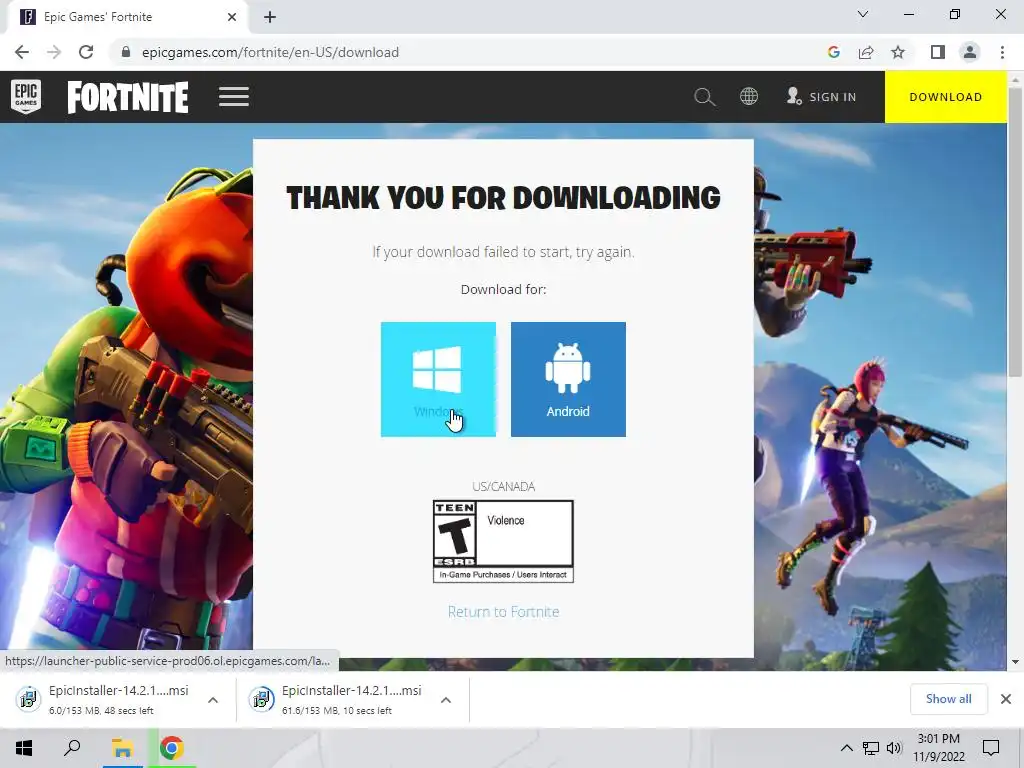This screenshot has height=768, width=1024.
Task: Open the notification center icon
Action: point(991,748)
